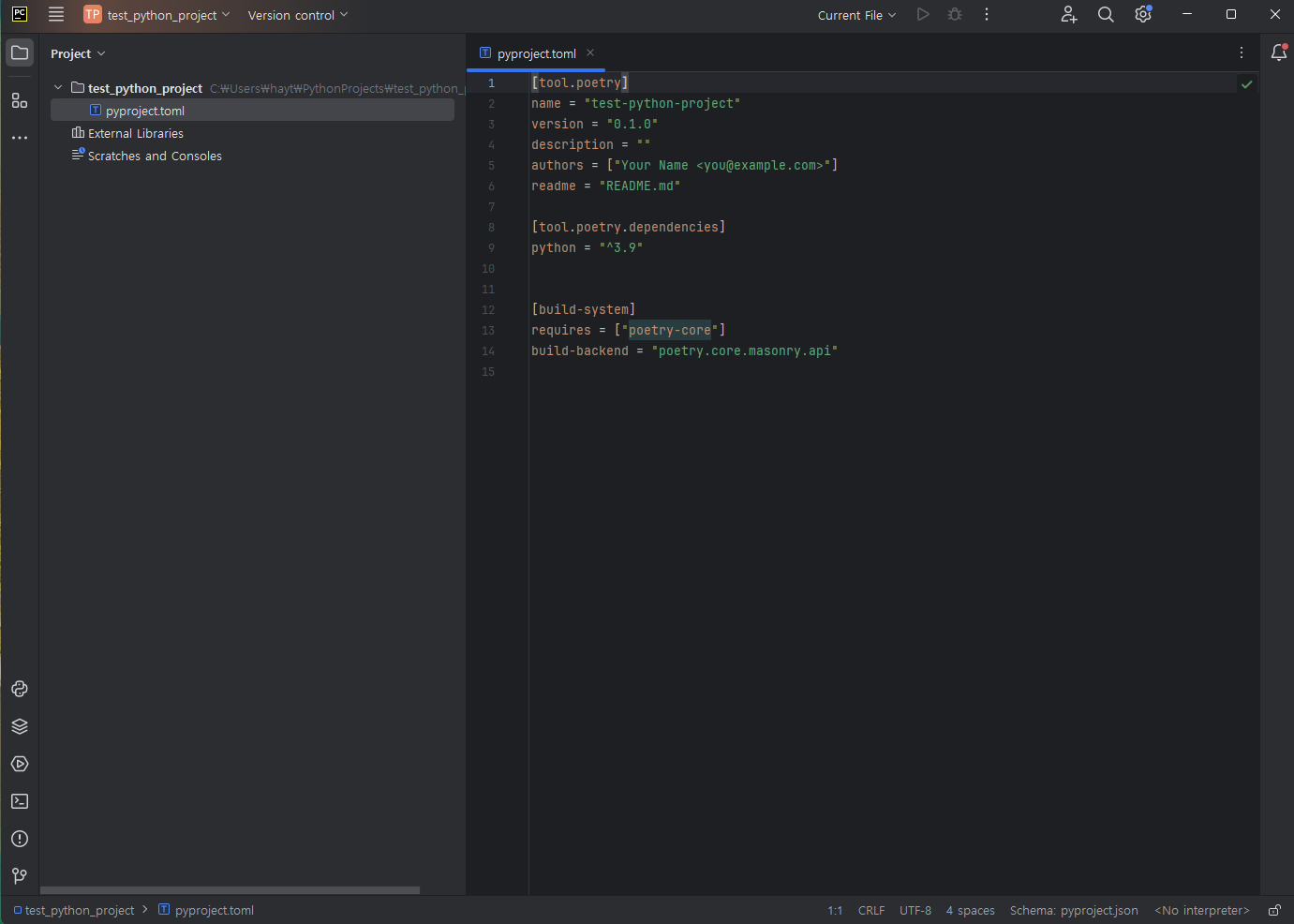Collapse the test_python_project tree node
The width and height of the screenshot is (1294, 924).
(x=58, y=88)
